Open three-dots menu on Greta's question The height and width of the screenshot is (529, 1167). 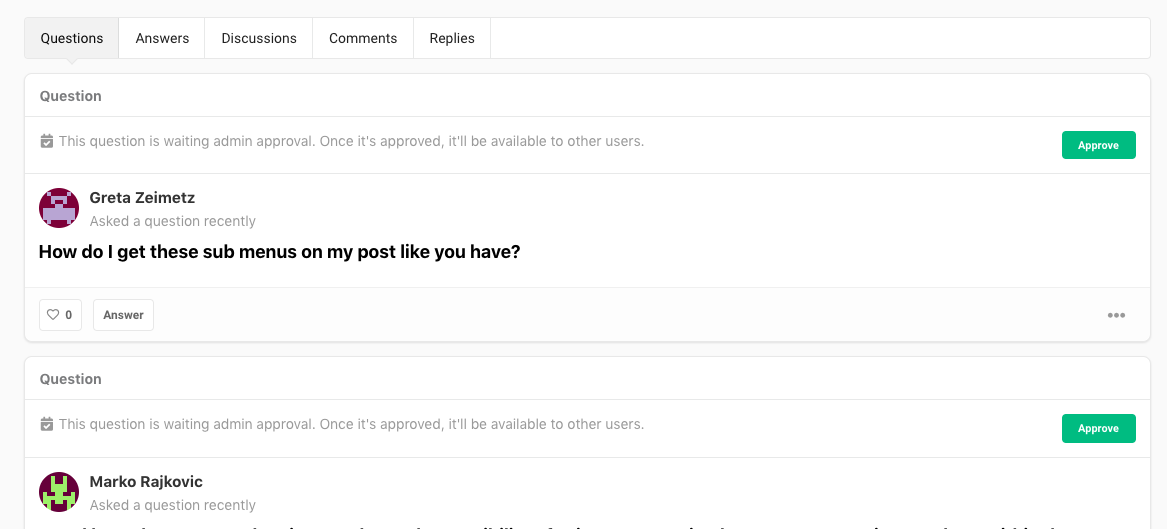click(1116, 315)
